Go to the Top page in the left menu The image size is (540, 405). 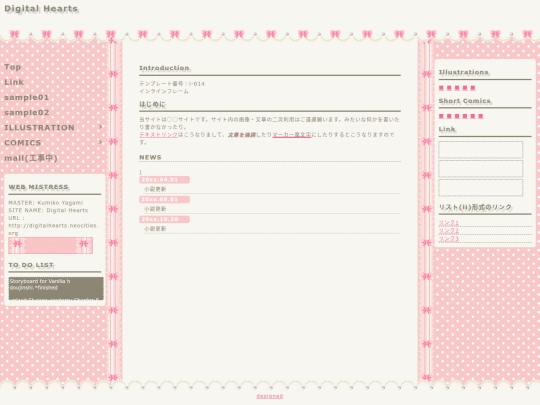click(x=13, y=67)
